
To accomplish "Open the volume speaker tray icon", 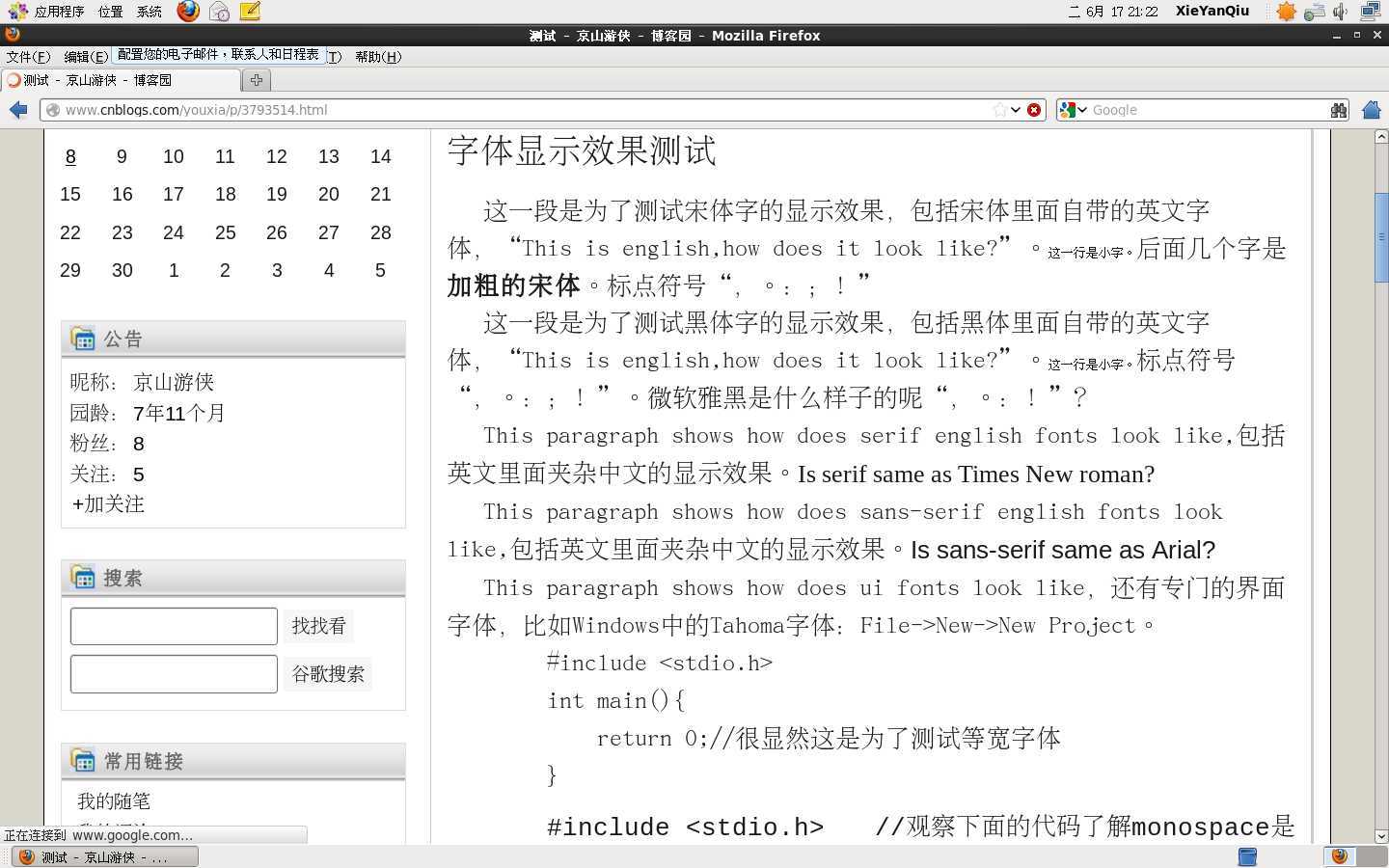I will 1341,12.
